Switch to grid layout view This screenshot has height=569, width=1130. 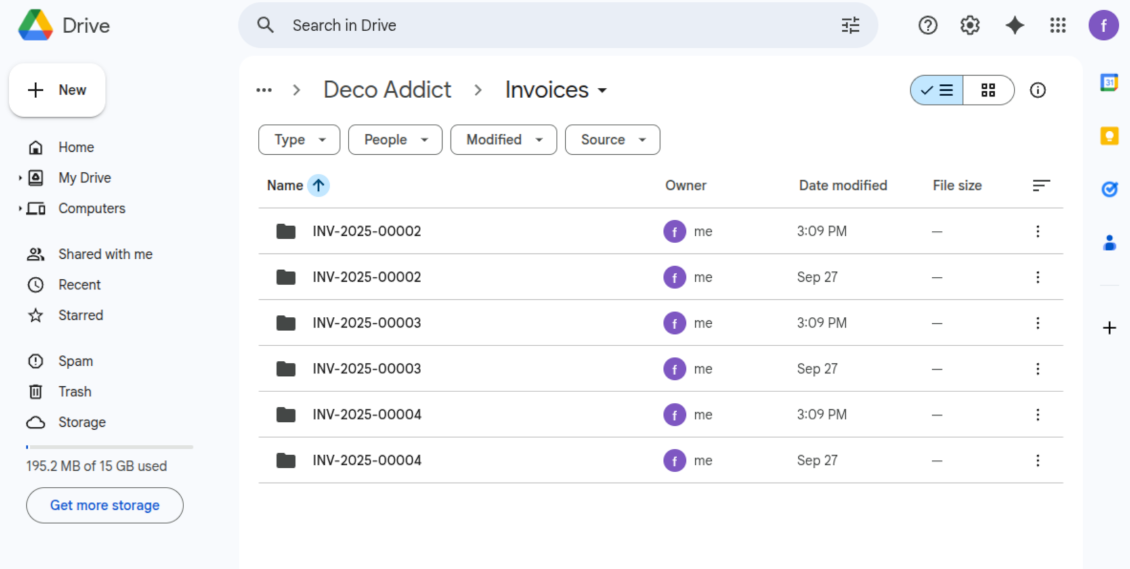coord(988,91)
